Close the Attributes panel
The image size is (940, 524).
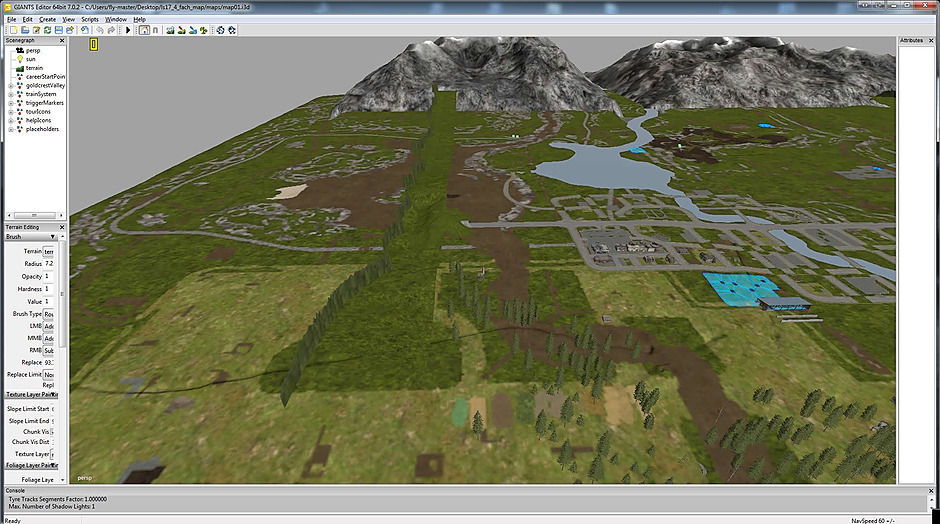[x=931, y=41]
